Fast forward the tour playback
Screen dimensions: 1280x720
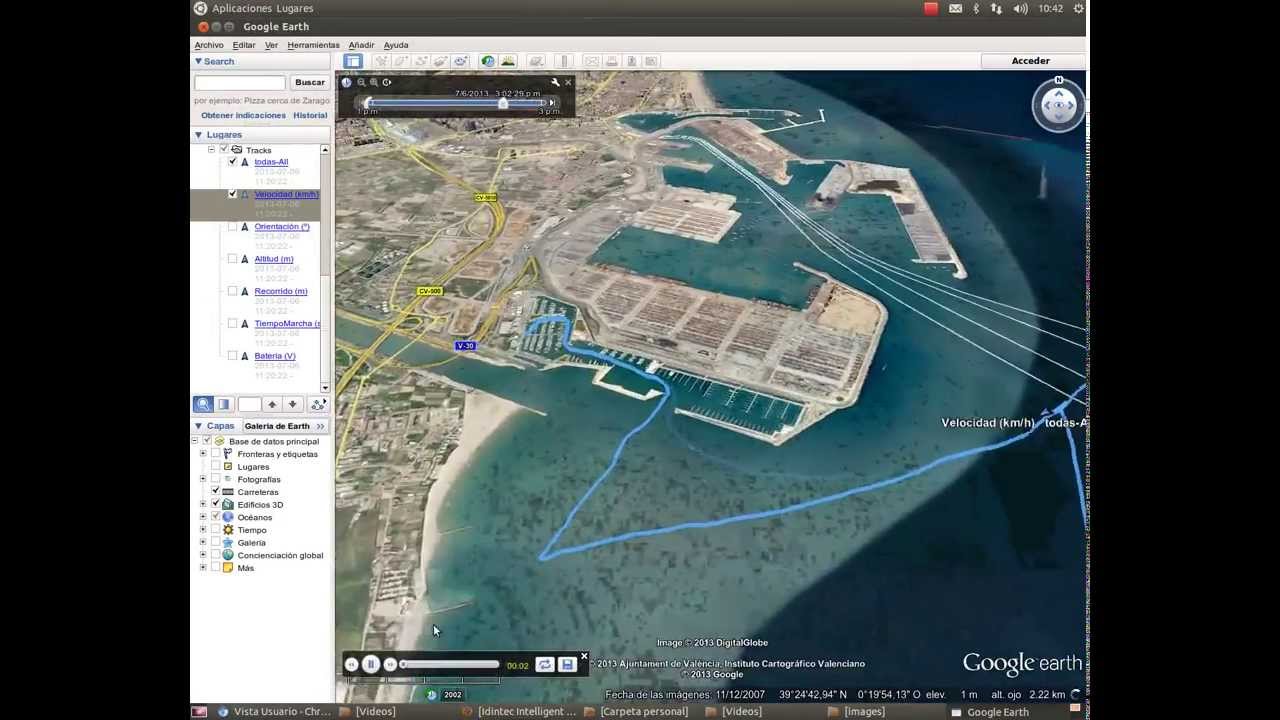pos(390,664)
